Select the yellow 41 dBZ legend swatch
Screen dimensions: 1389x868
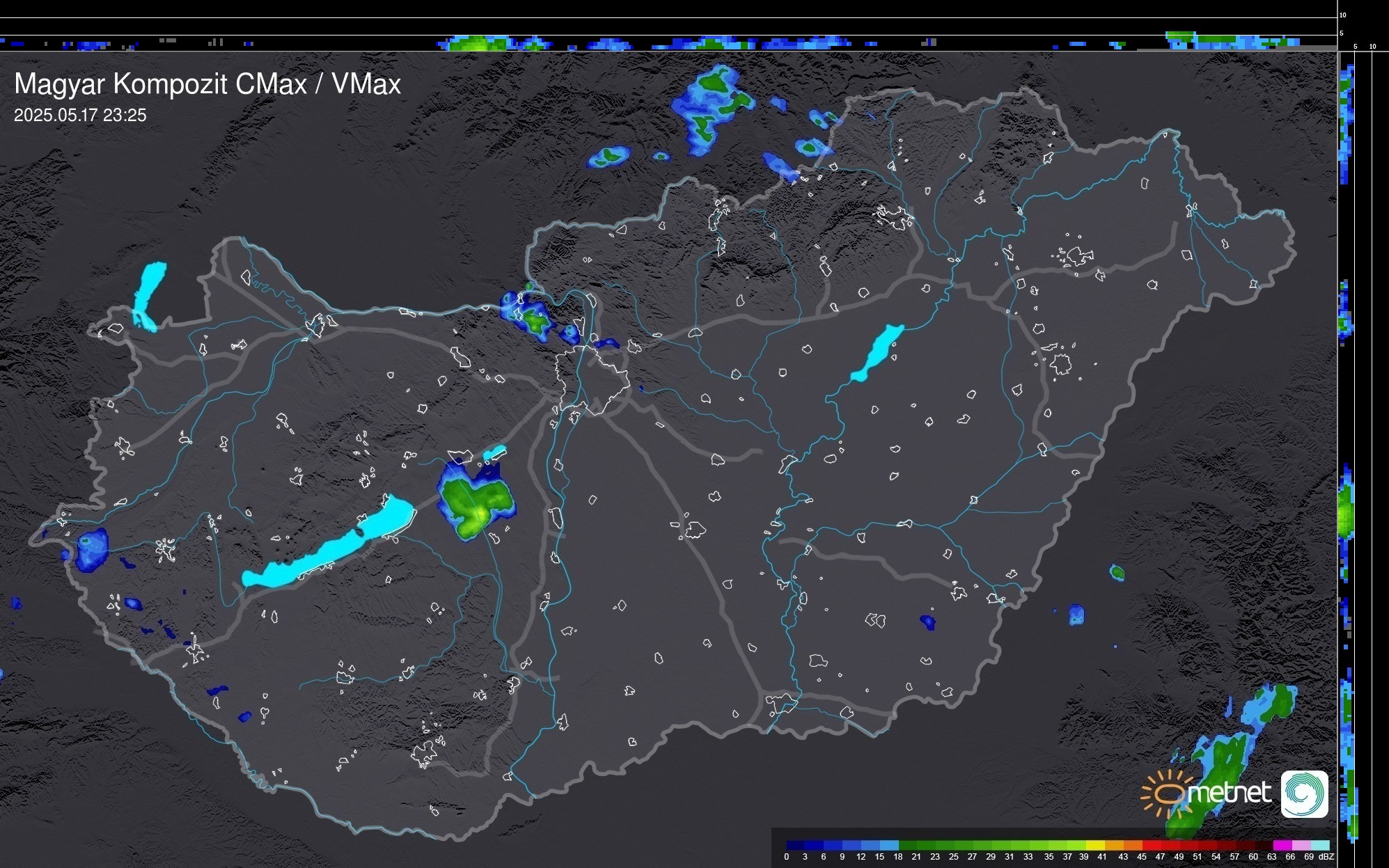(1096, 845)
